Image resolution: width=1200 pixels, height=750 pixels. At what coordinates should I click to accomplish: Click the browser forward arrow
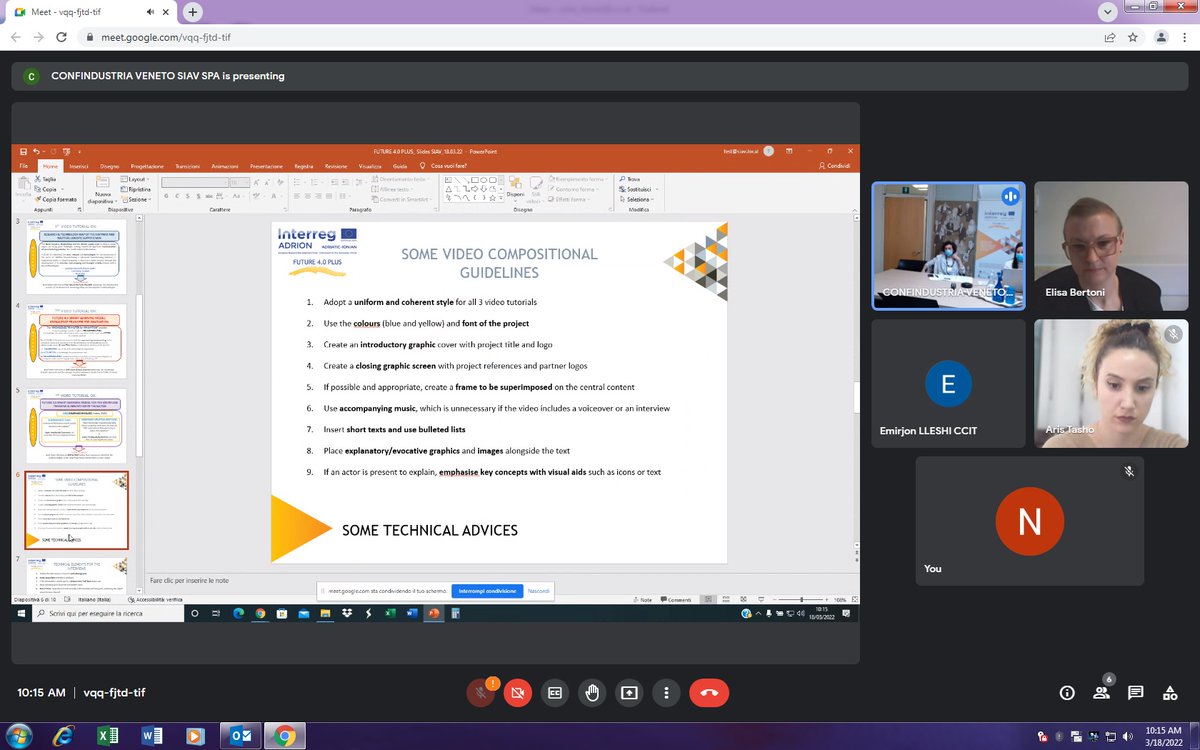(38, 37)
